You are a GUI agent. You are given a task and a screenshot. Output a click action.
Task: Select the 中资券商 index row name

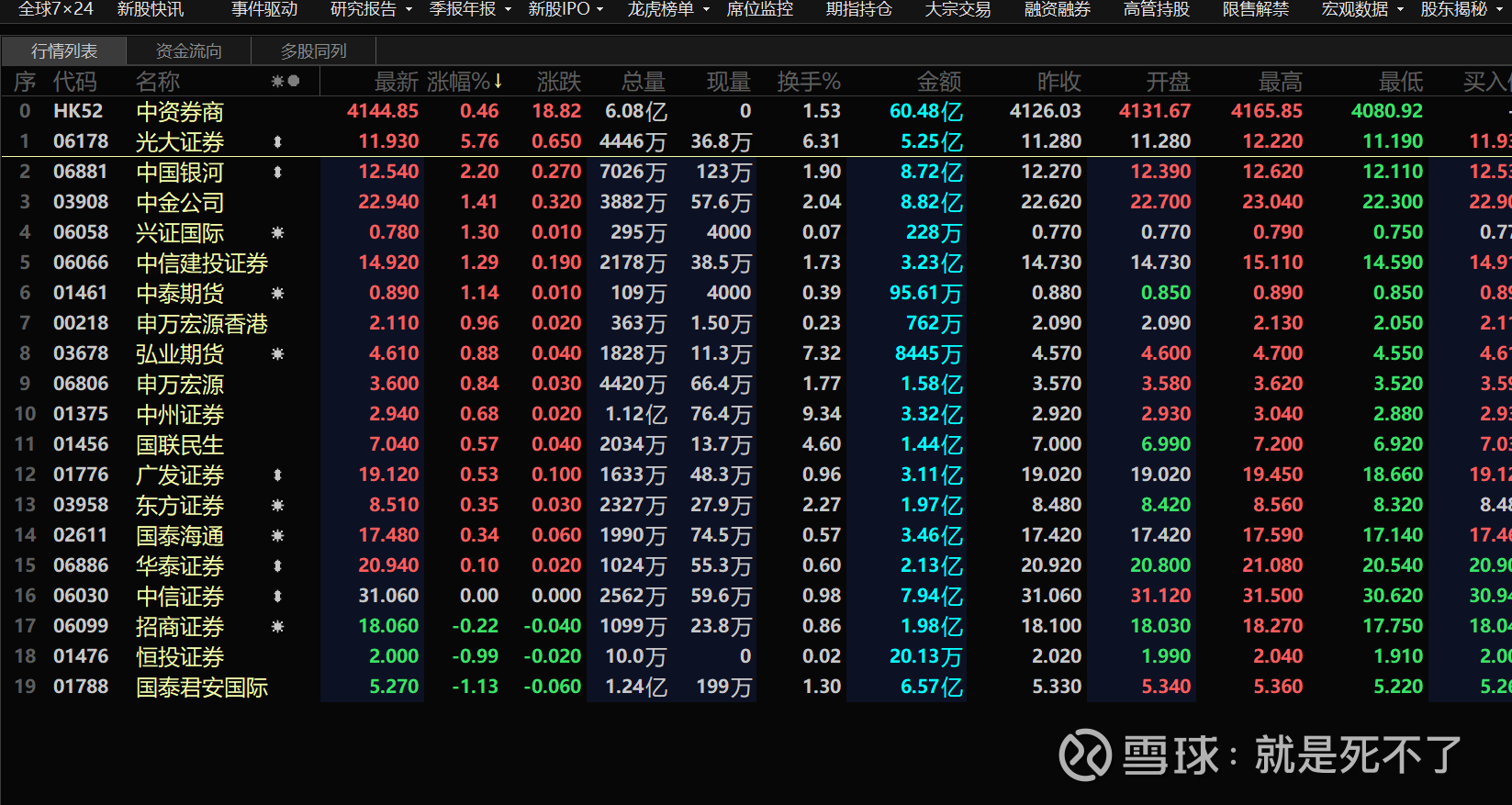(180, 112)
